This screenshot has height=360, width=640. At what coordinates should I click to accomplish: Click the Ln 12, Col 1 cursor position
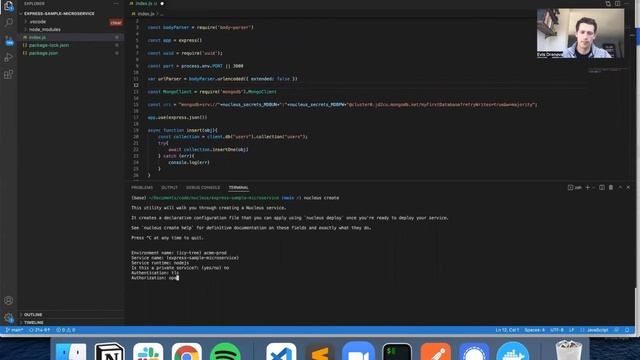tap(507, 330)
